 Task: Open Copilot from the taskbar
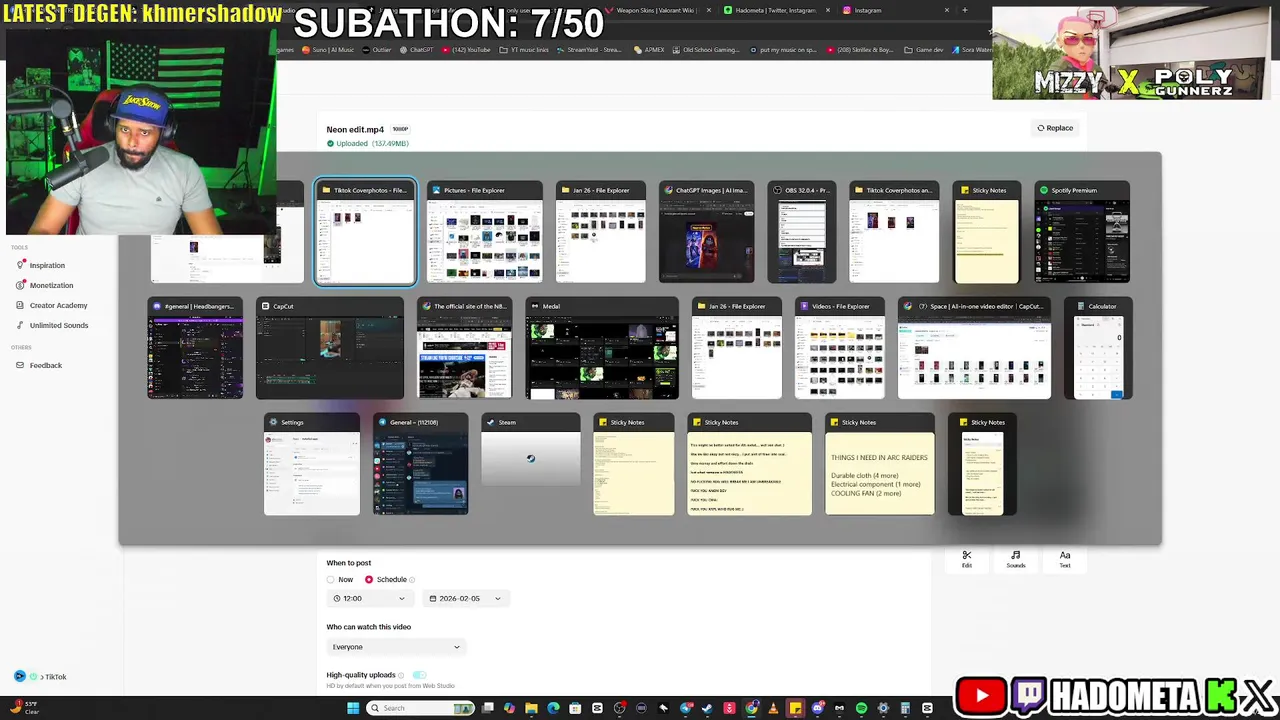coord(509,708)
